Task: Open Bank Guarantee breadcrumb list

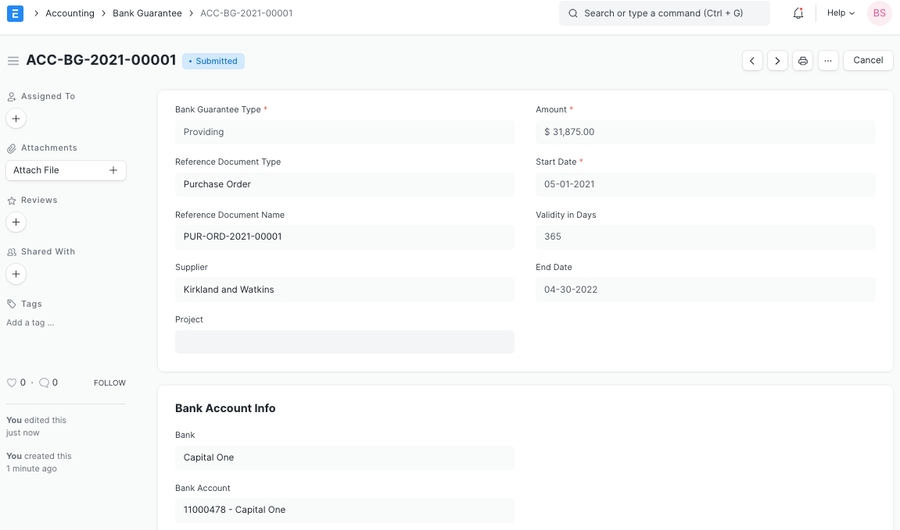Action: pos(147,14)
